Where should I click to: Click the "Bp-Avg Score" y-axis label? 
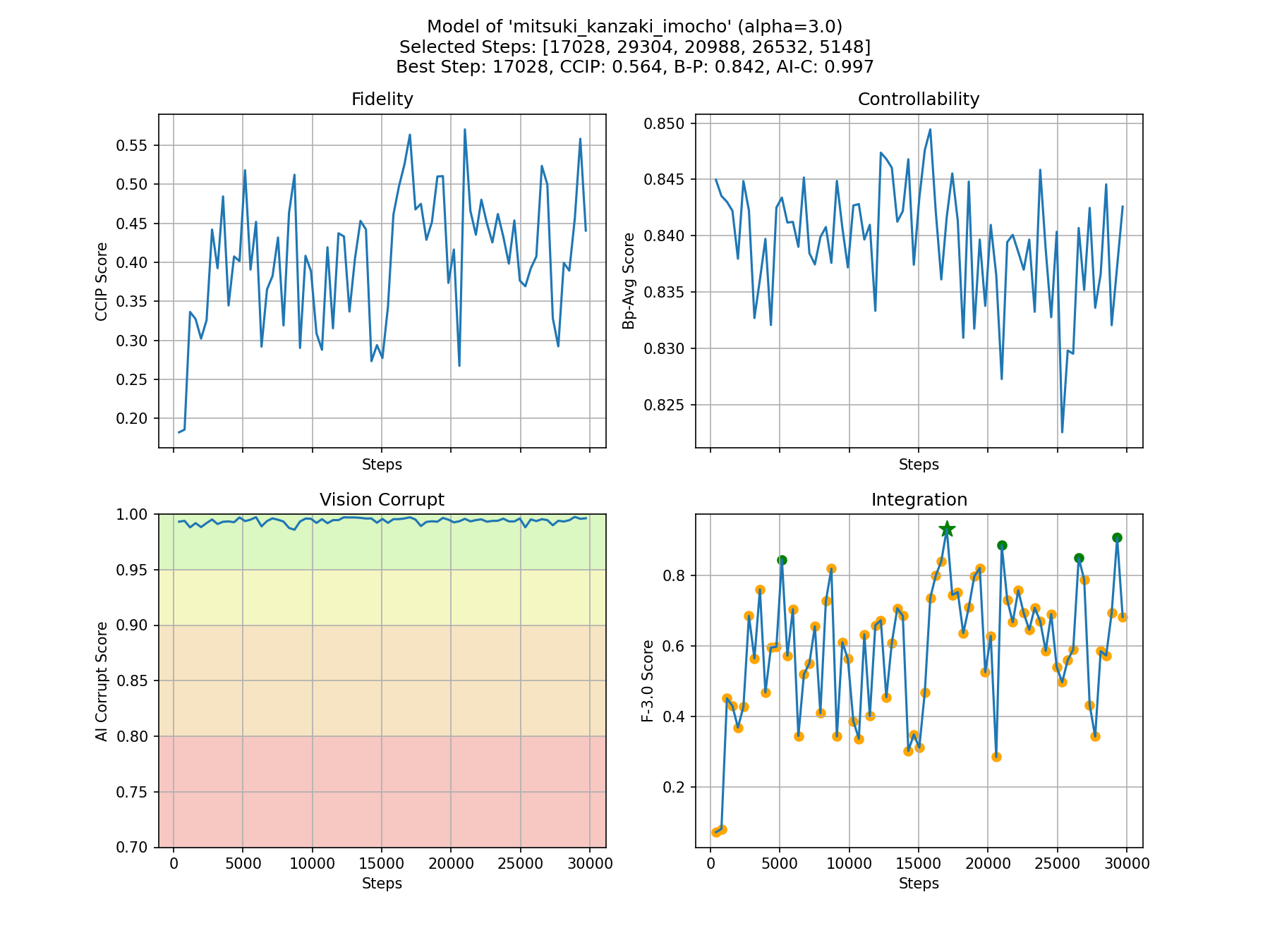click(629, 281)
